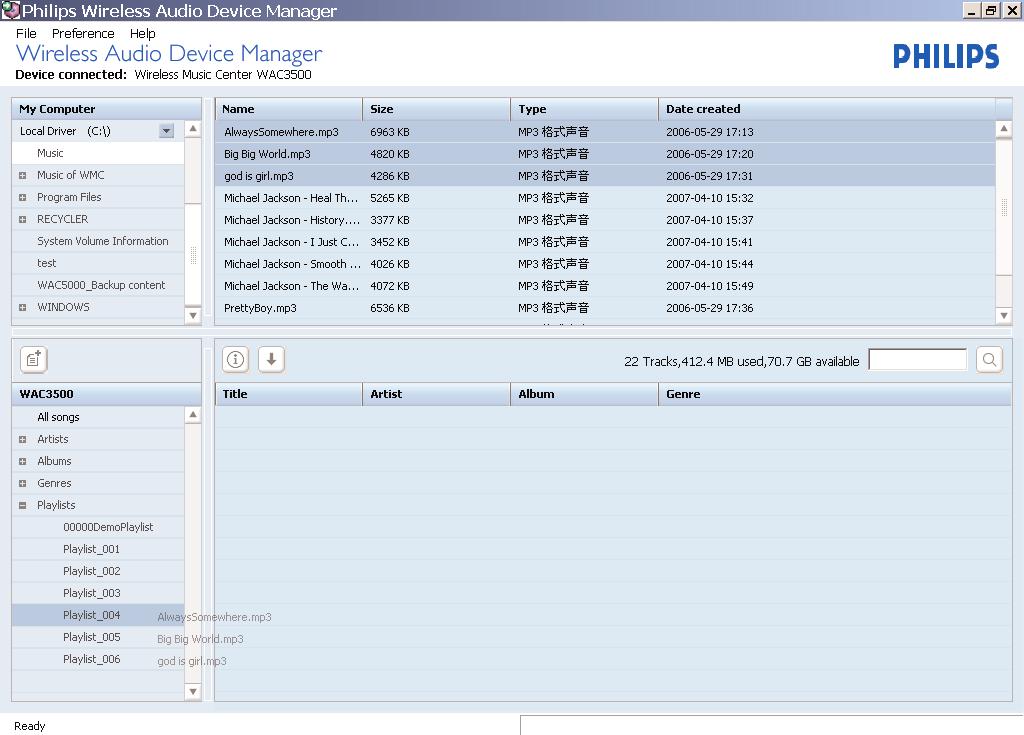Image resolution: width=1024 pixels, height=735 pixels.
Task: Sort tracks by Artist column header
Action: [x=436, y=394]
